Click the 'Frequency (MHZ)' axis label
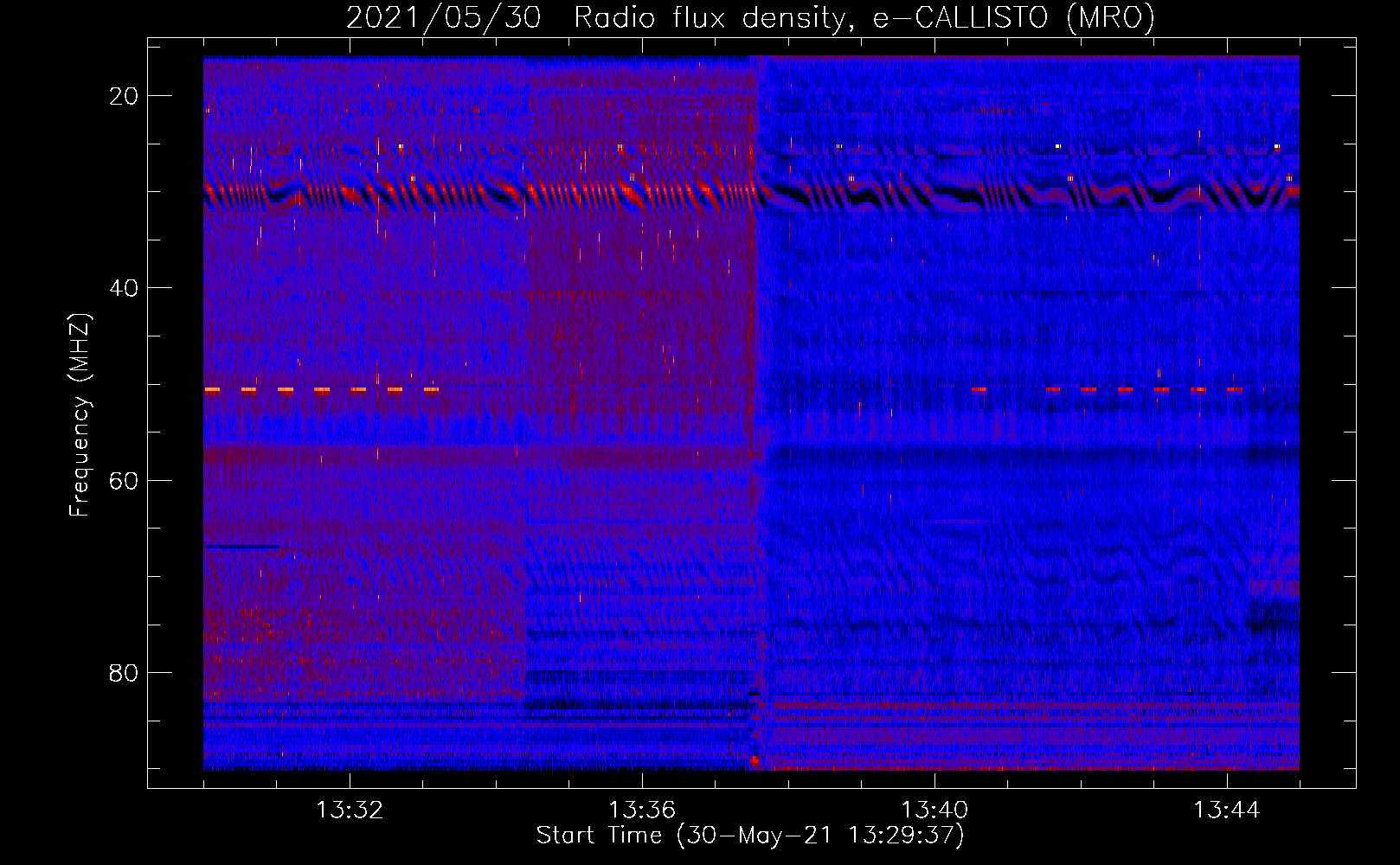This screenshot has width=1400, height=865. (x=80, y=415)
